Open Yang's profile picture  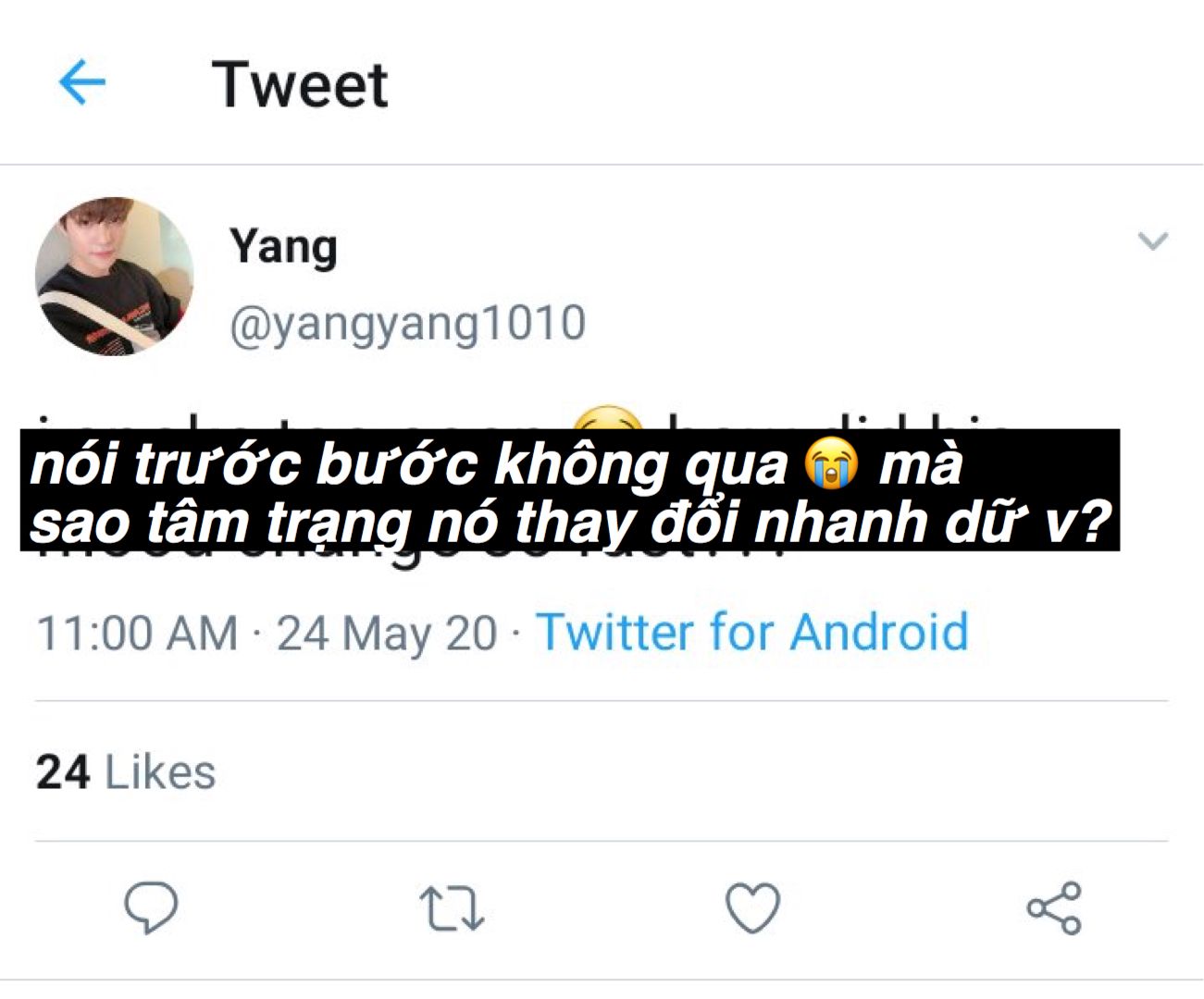115,276
